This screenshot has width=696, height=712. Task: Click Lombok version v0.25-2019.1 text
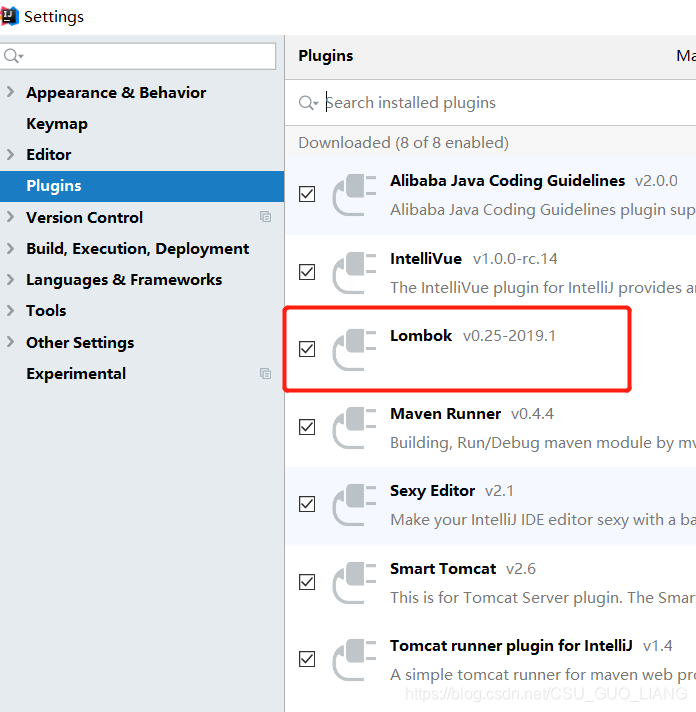click(x=509, y=336)
